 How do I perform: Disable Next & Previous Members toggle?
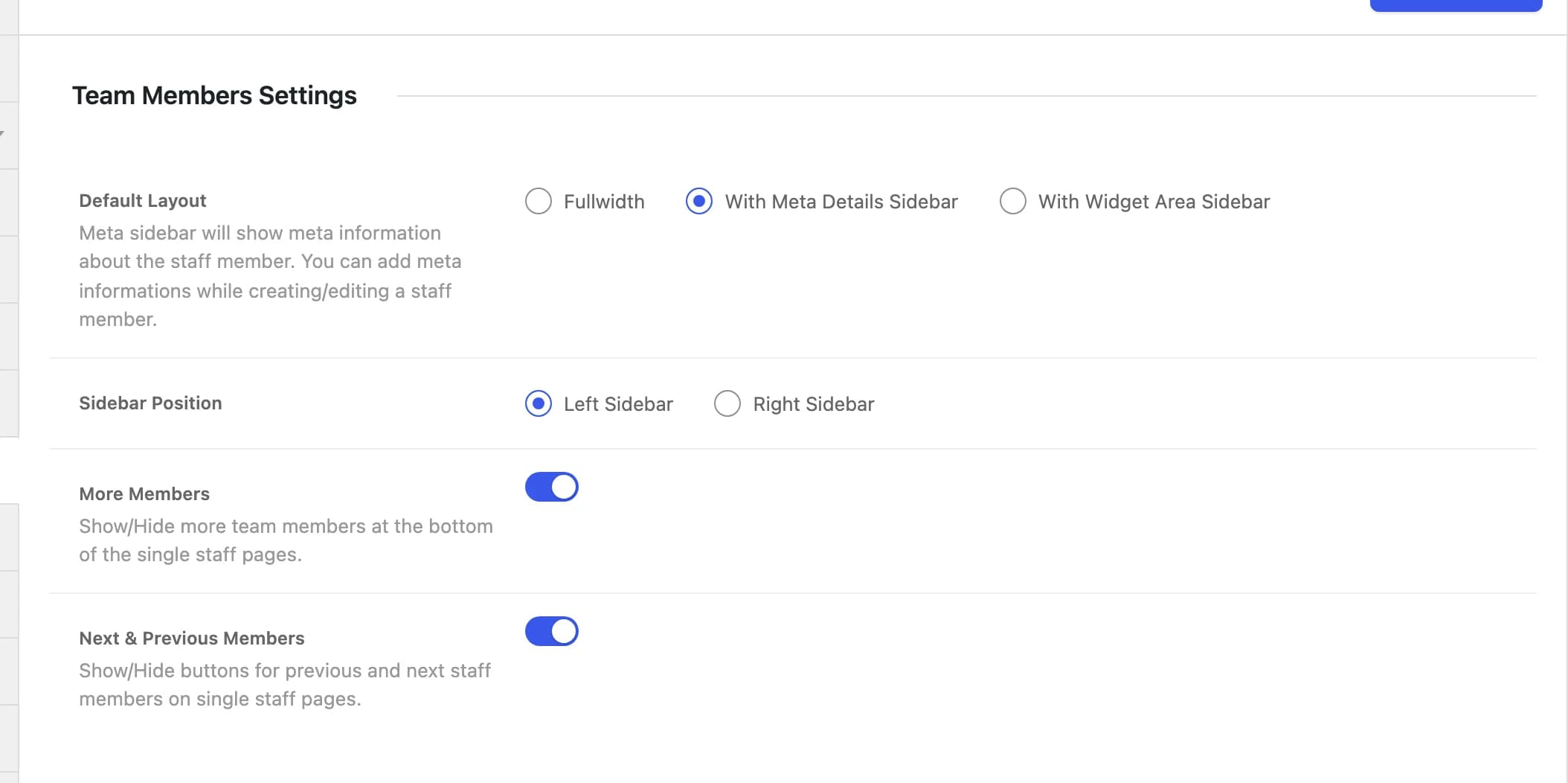click(552, 631)
